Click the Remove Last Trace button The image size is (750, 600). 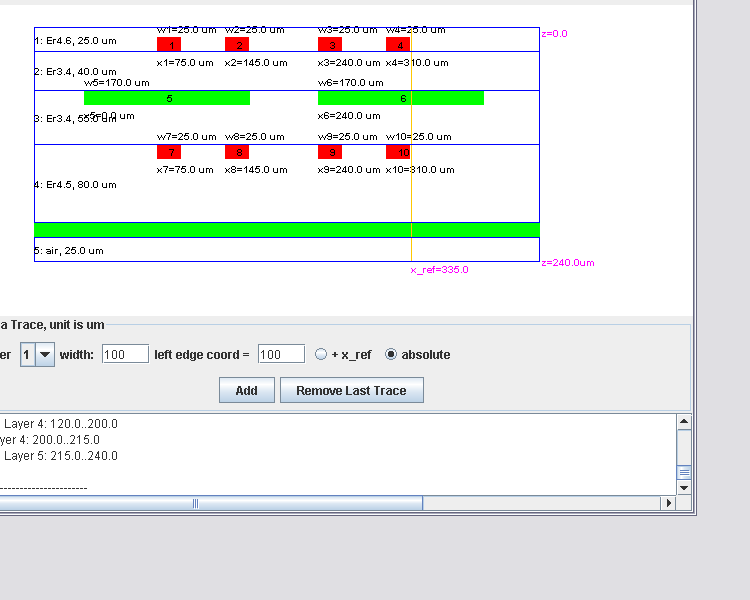coord(351,390)
